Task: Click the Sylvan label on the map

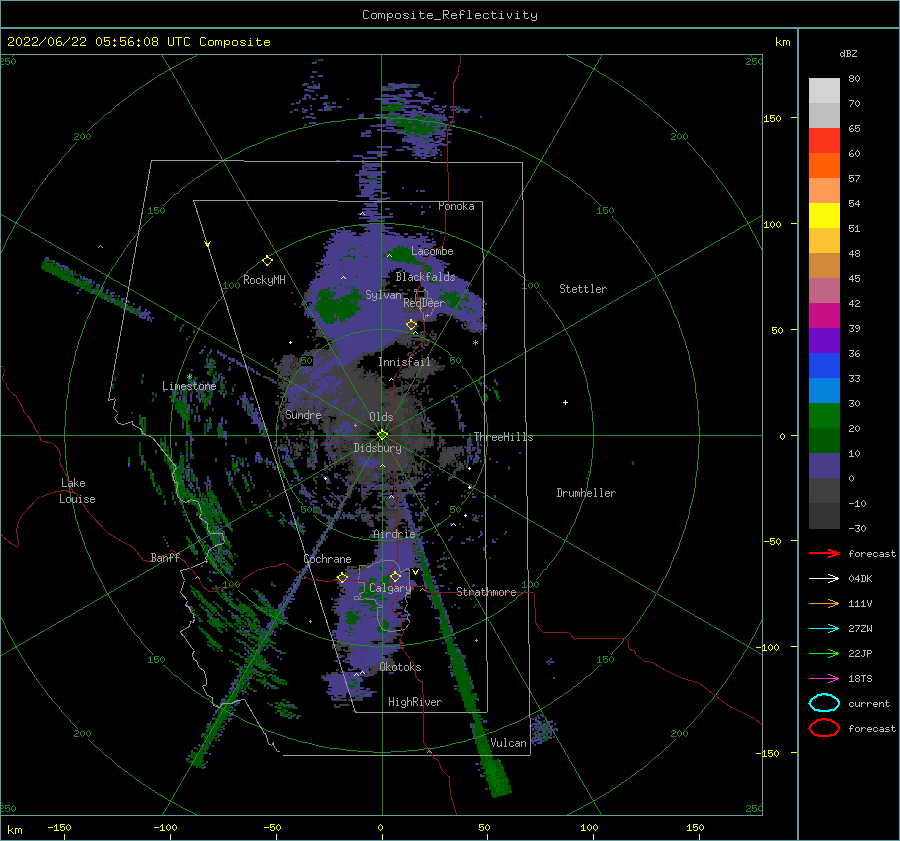Action: (383, 295)
